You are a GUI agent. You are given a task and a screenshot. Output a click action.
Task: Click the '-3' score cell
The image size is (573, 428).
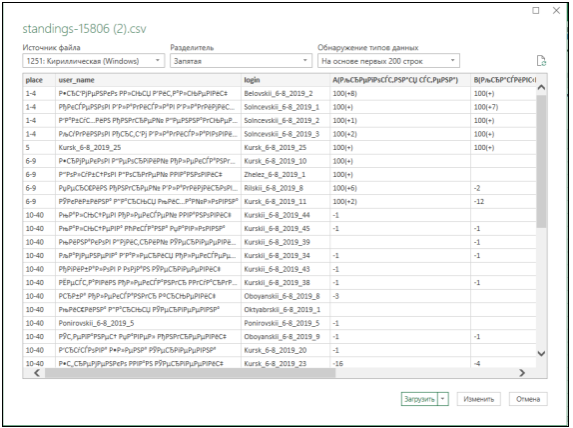[x=400, y=296]
